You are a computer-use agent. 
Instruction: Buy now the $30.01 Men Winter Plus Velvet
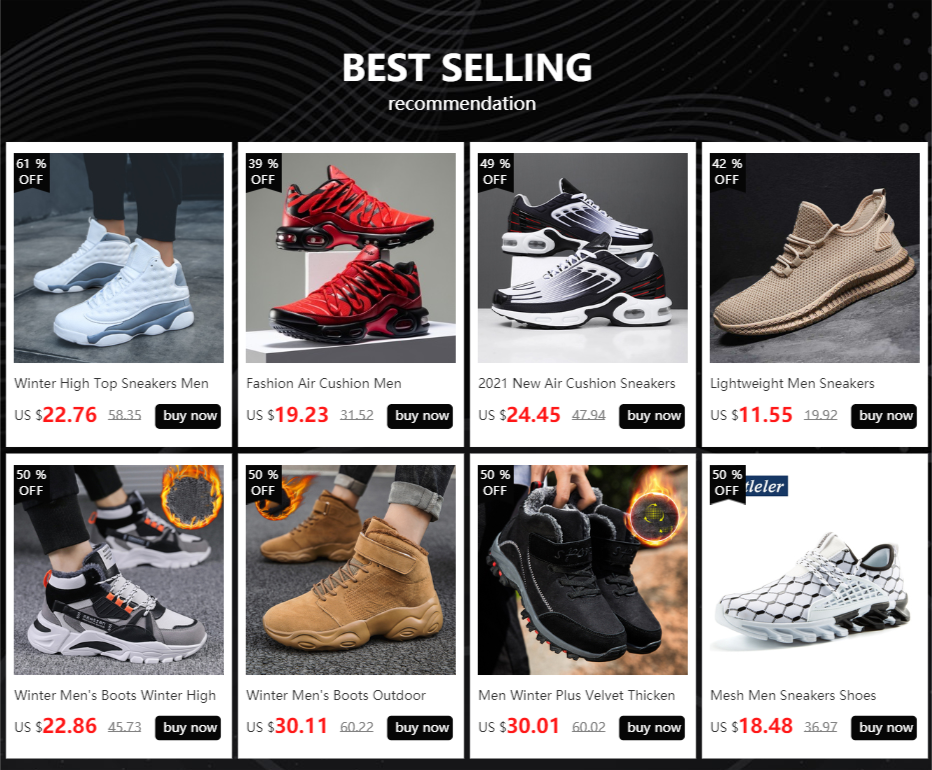click(652, 728)
